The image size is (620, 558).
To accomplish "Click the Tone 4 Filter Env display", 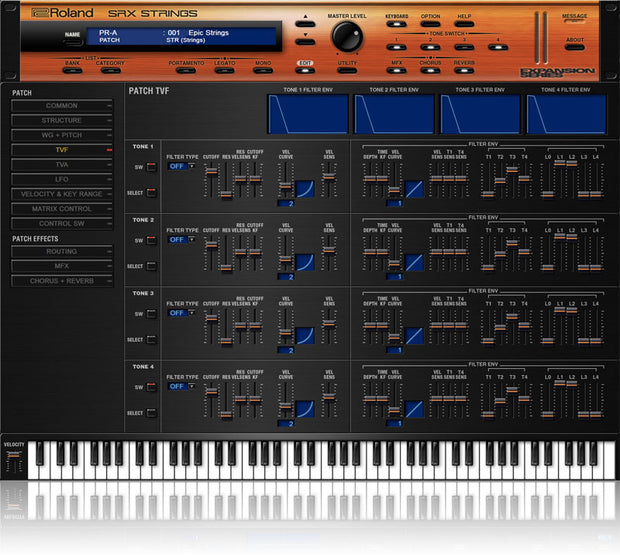I will [x=566, y=114].
